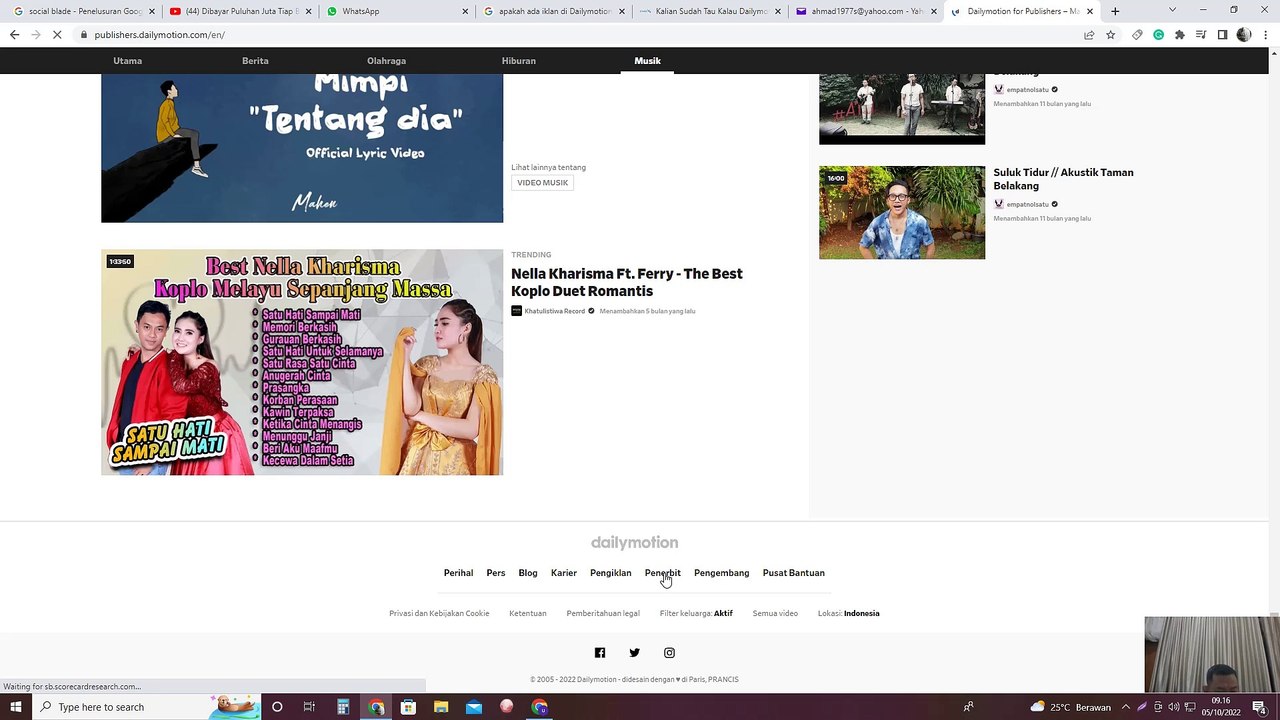Open the Chrome three-dot menu

(x=1265, y=34)
